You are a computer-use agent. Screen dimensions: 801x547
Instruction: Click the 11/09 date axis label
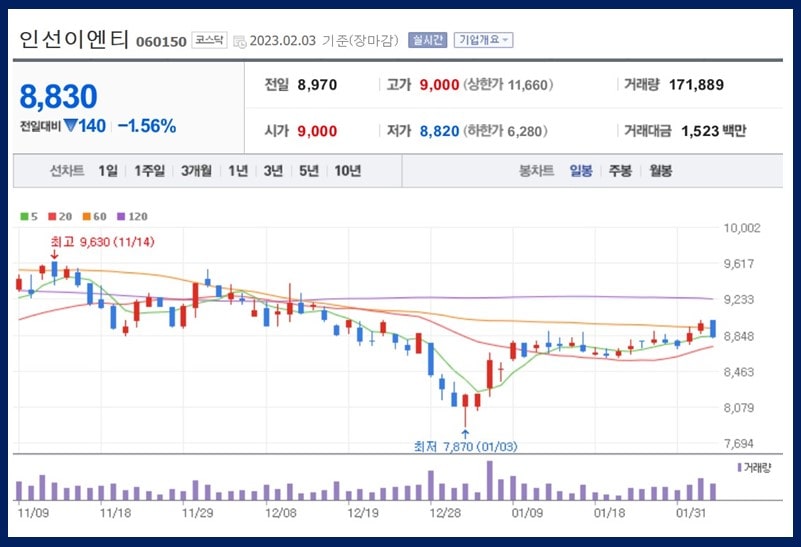pyautogui.click(x=33, y=512)
